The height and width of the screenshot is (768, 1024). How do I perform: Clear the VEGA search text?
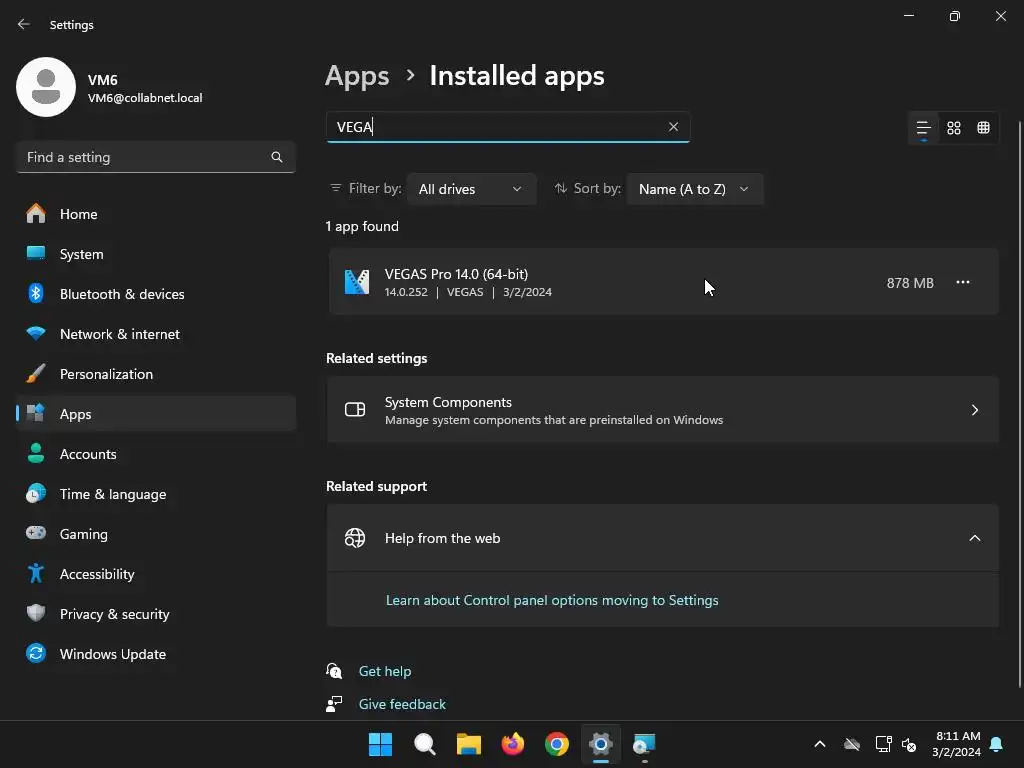(673, 127)
